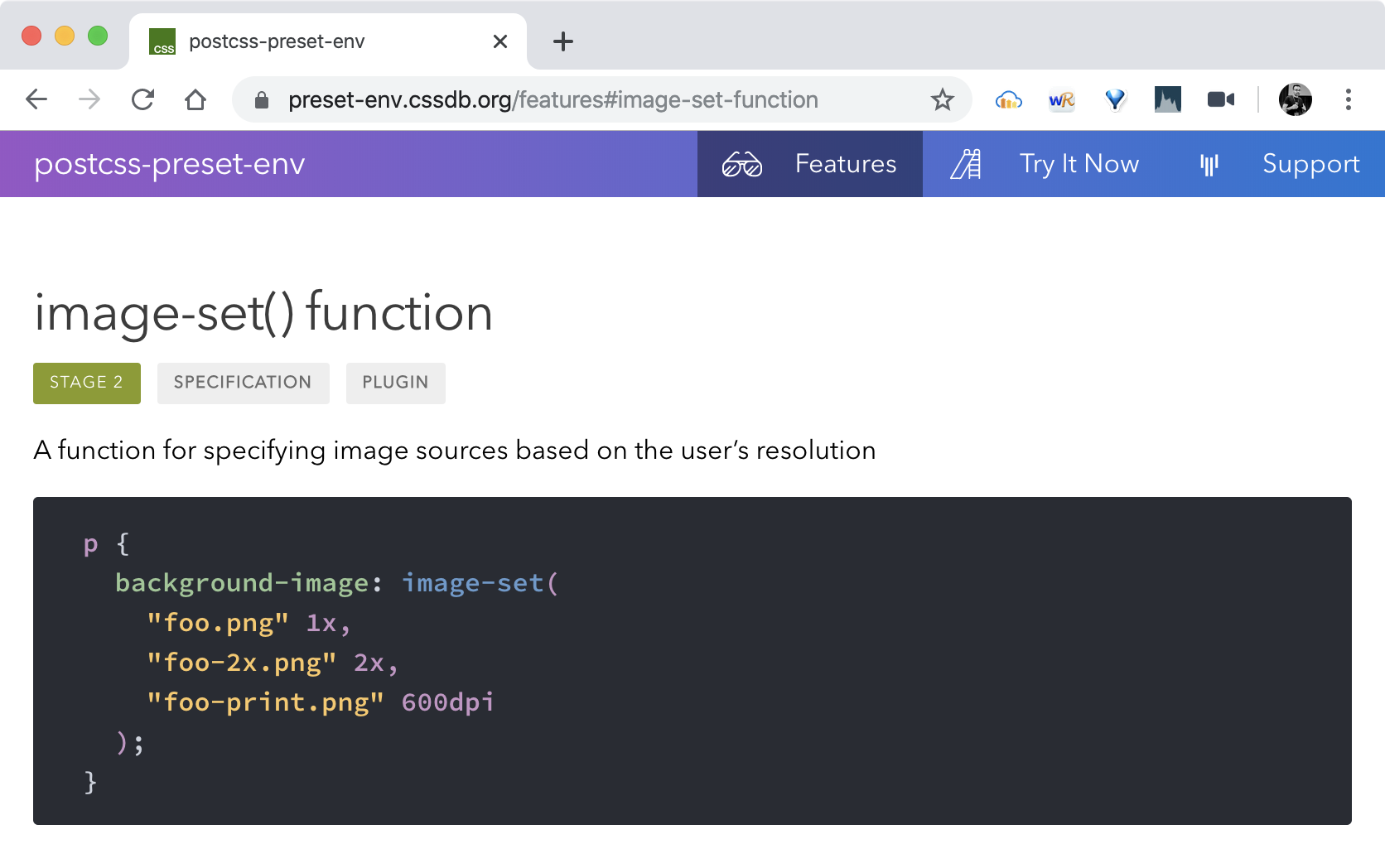This screenshot has width=1385, height=868.
Task: Click the feature description sentence
Action: tap(455, 451)
